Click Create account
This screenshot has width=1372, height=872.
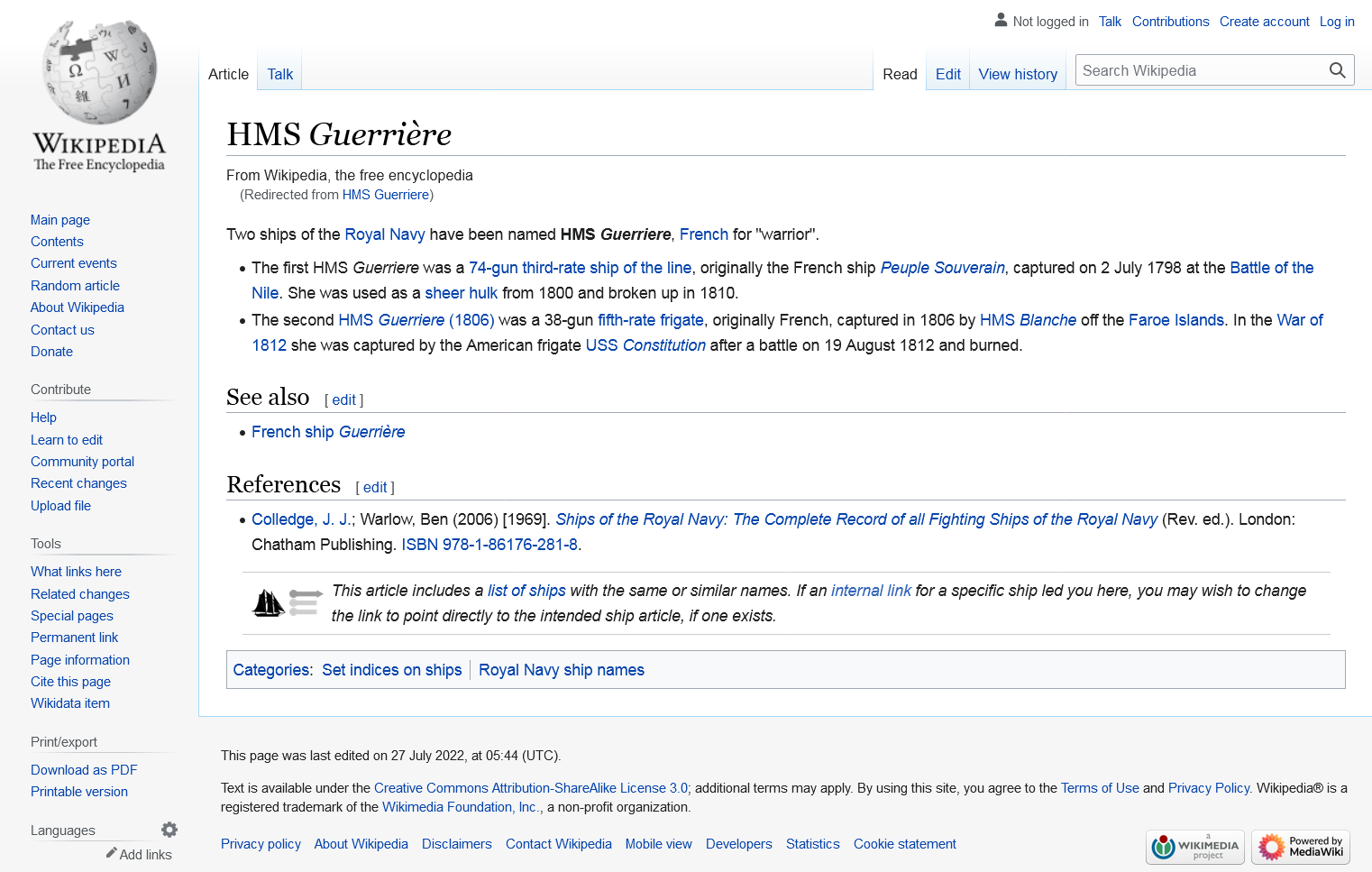[1264, 22]
